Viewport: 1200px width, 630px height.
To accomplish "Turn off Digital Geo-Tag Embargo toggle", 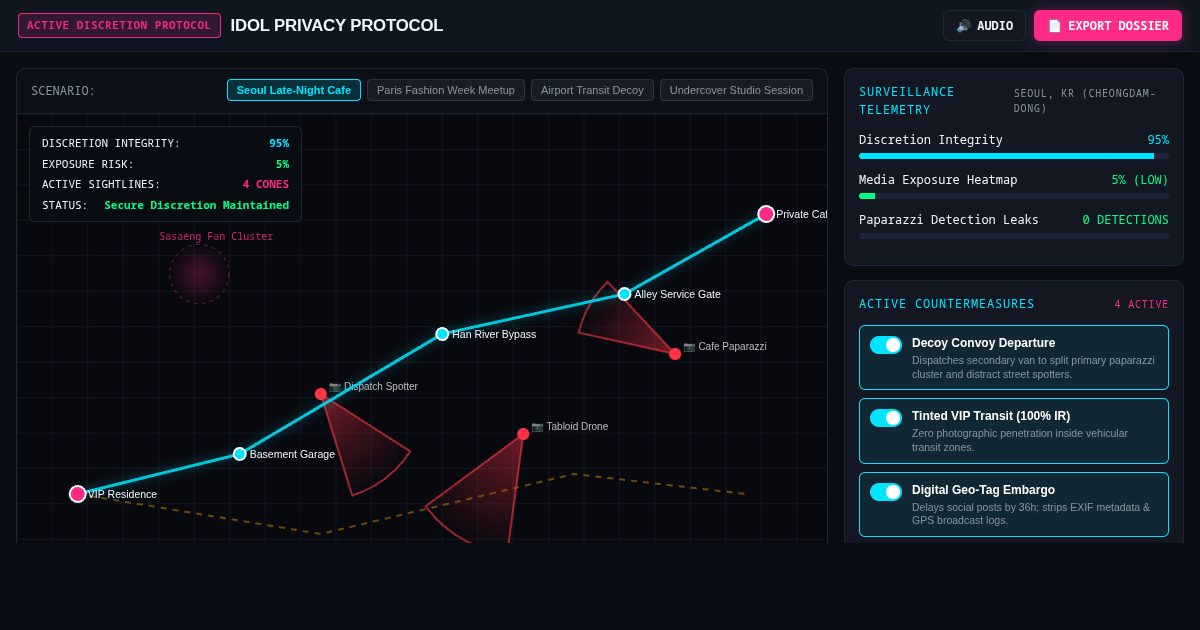I will (x=886, y=492).
